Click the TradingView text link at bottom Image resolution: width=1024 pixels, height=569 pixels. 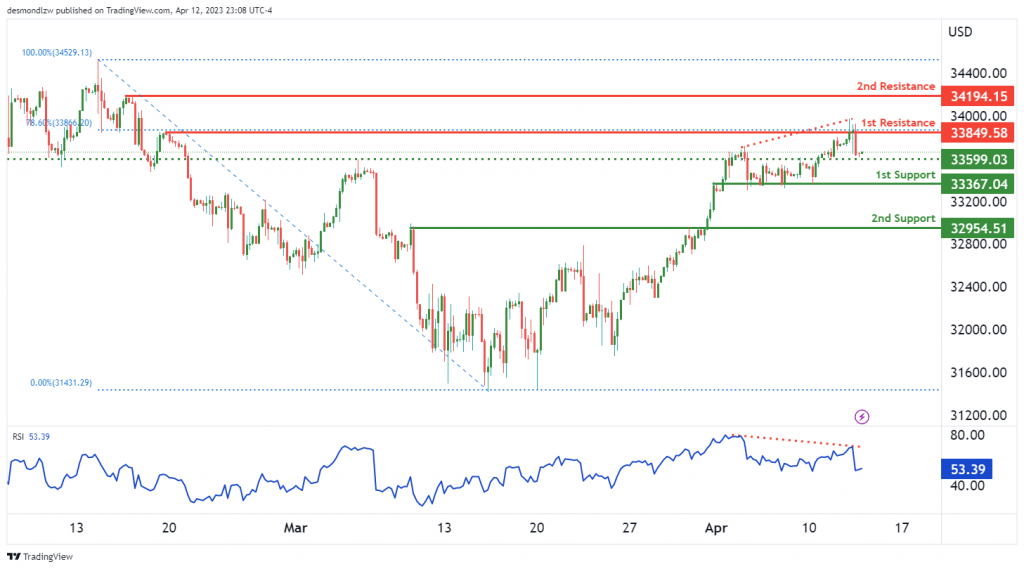48,557
